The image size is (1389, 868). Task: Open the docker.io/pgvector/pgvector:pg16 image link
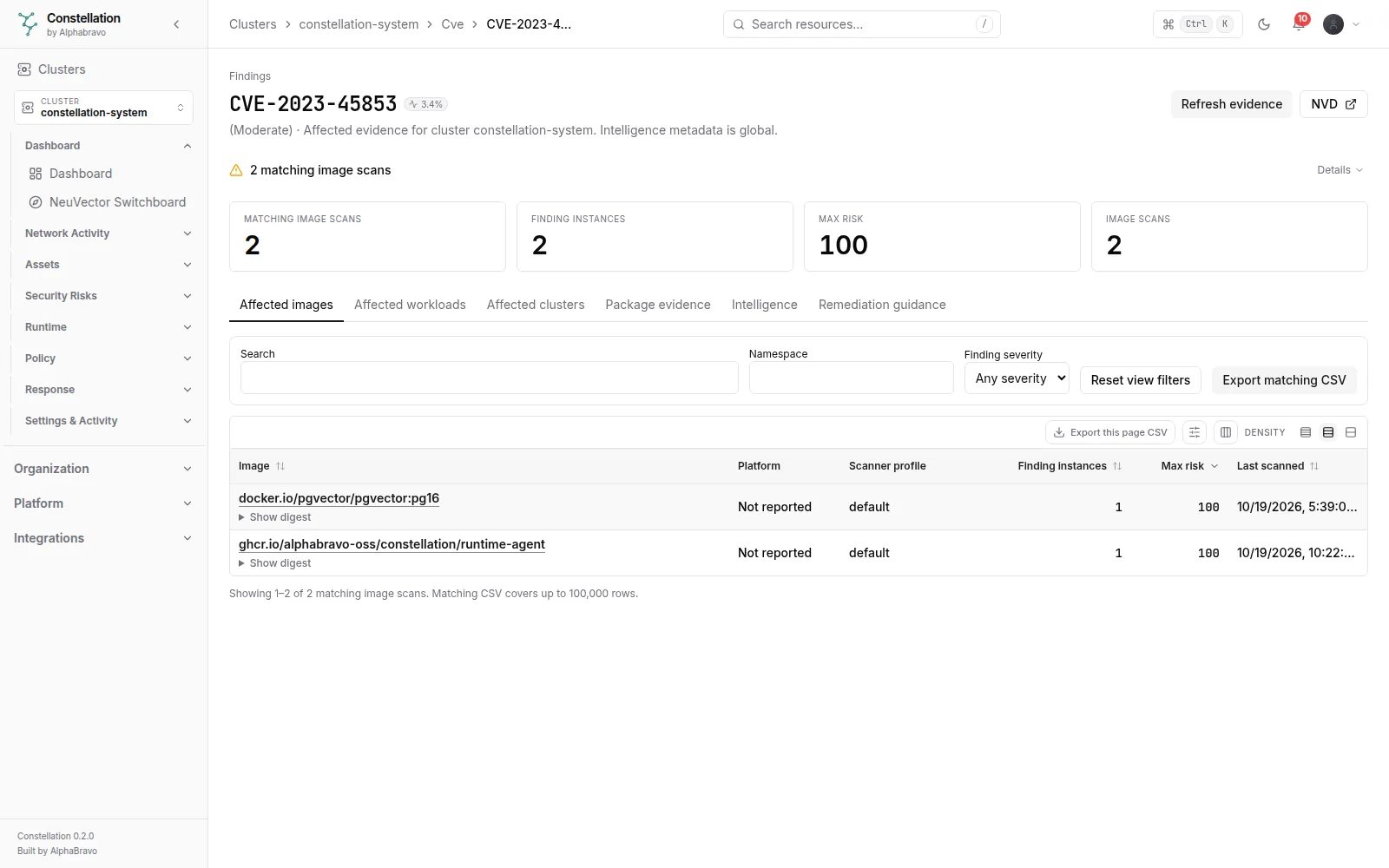339,498
